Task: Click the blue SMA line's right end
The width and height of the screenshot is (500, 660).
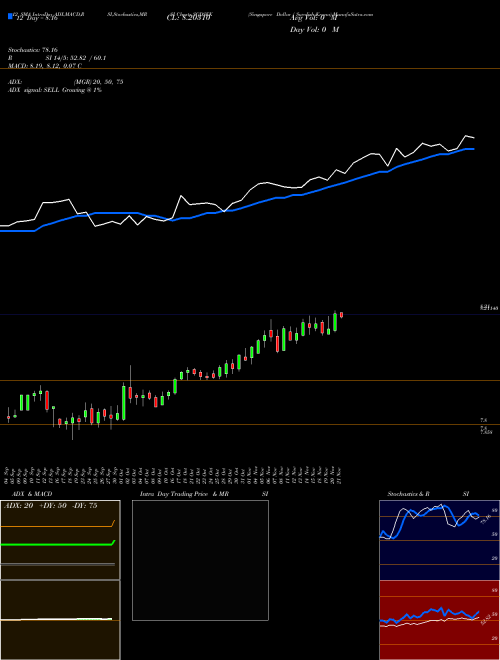Action: click(x=473, y=149)
